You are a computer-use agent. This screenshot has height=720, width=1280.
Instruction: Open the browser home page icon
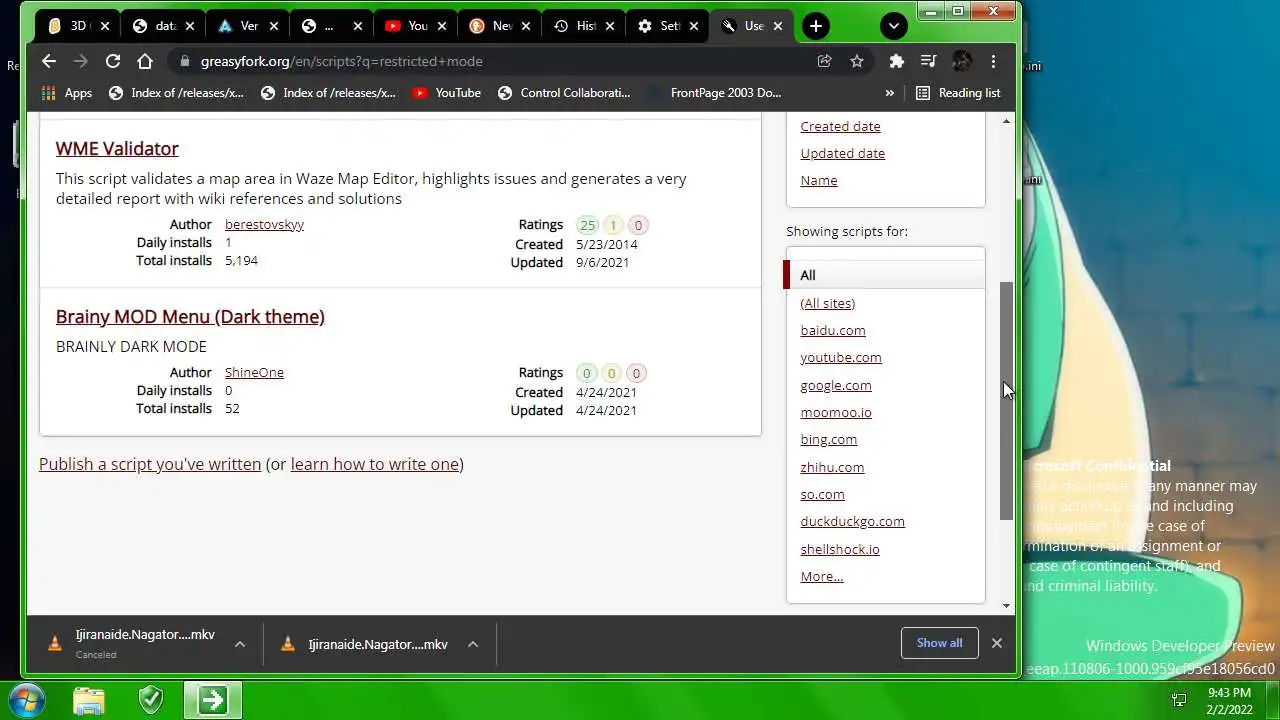tap(145, 61)
